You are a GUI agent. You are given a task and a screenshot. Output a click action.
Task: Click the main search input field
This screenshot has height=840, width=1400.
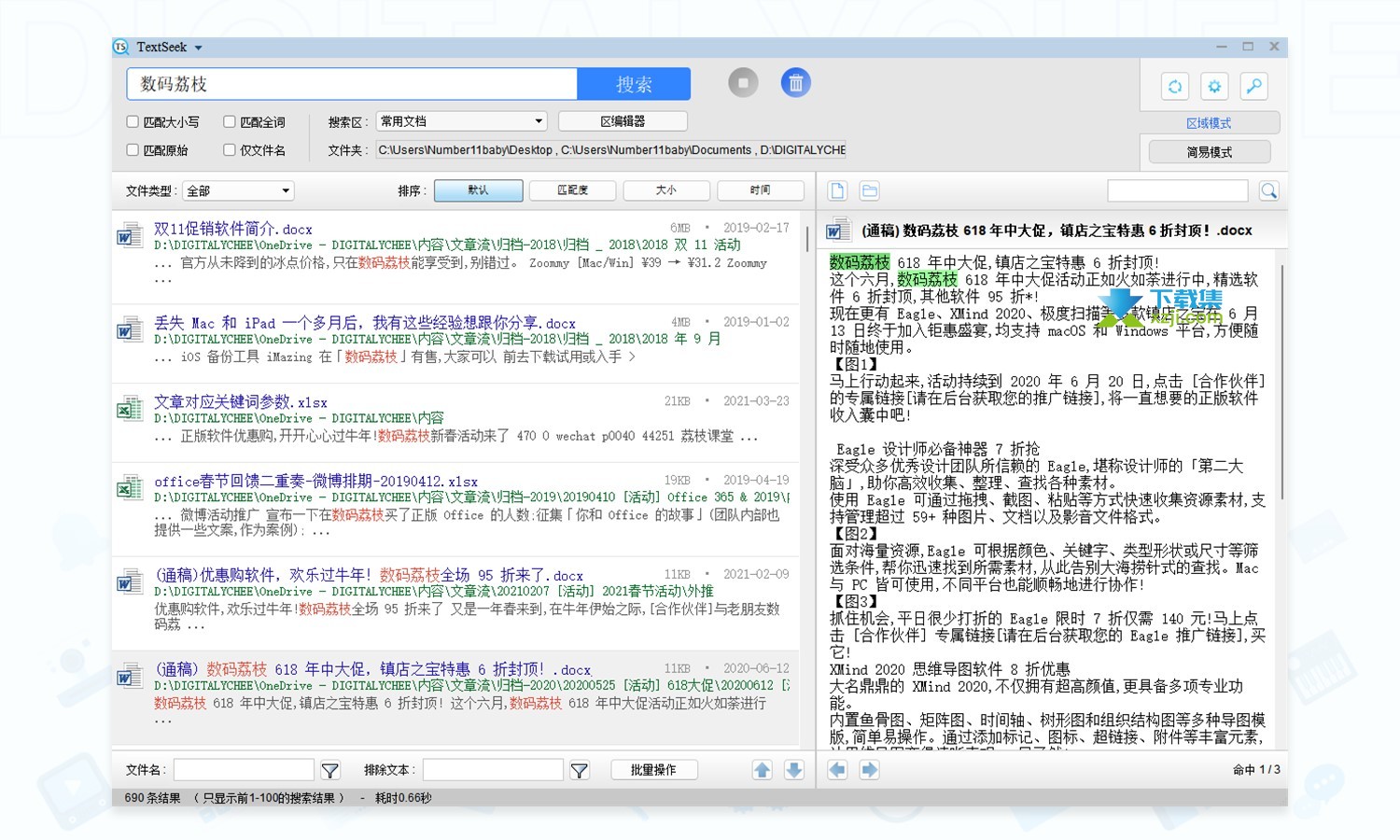pos(352,84)
